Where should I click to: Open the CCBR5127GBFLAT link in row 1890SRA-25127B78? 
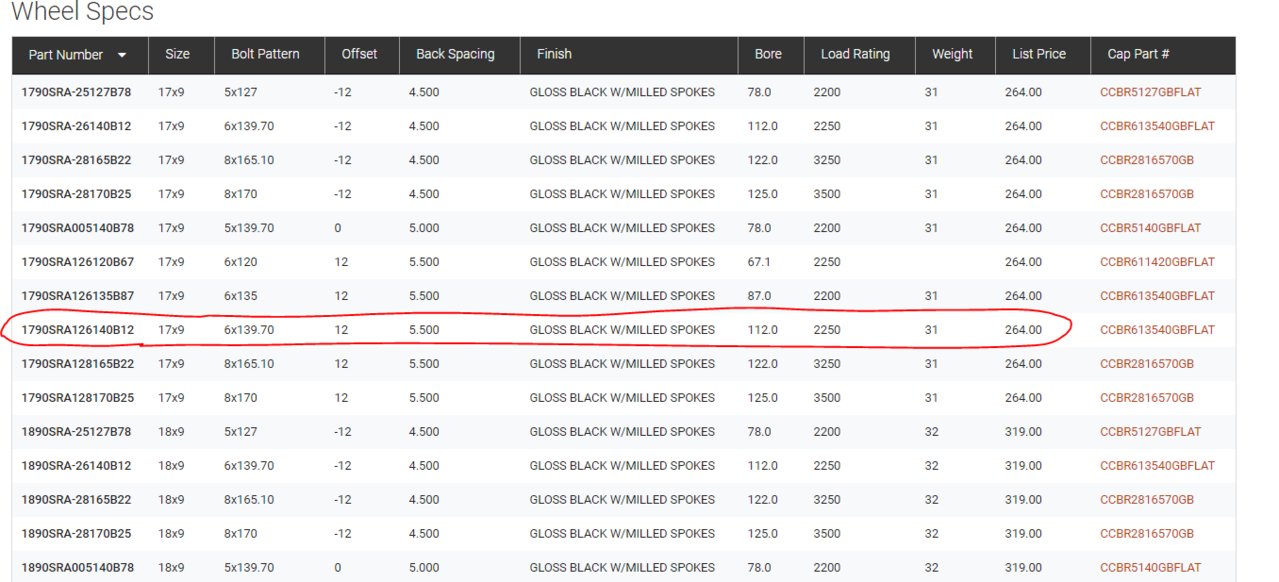click(x=1150, y=432)
